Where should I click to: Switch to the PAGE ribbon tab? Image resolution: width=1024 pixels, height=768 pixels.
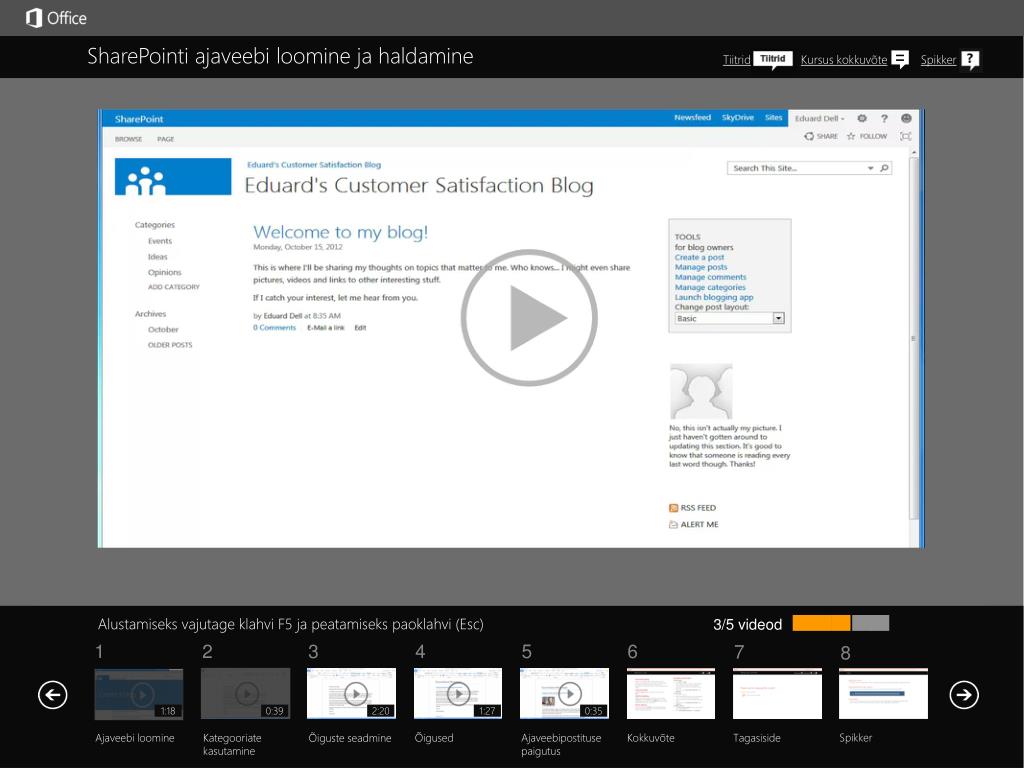166,139
